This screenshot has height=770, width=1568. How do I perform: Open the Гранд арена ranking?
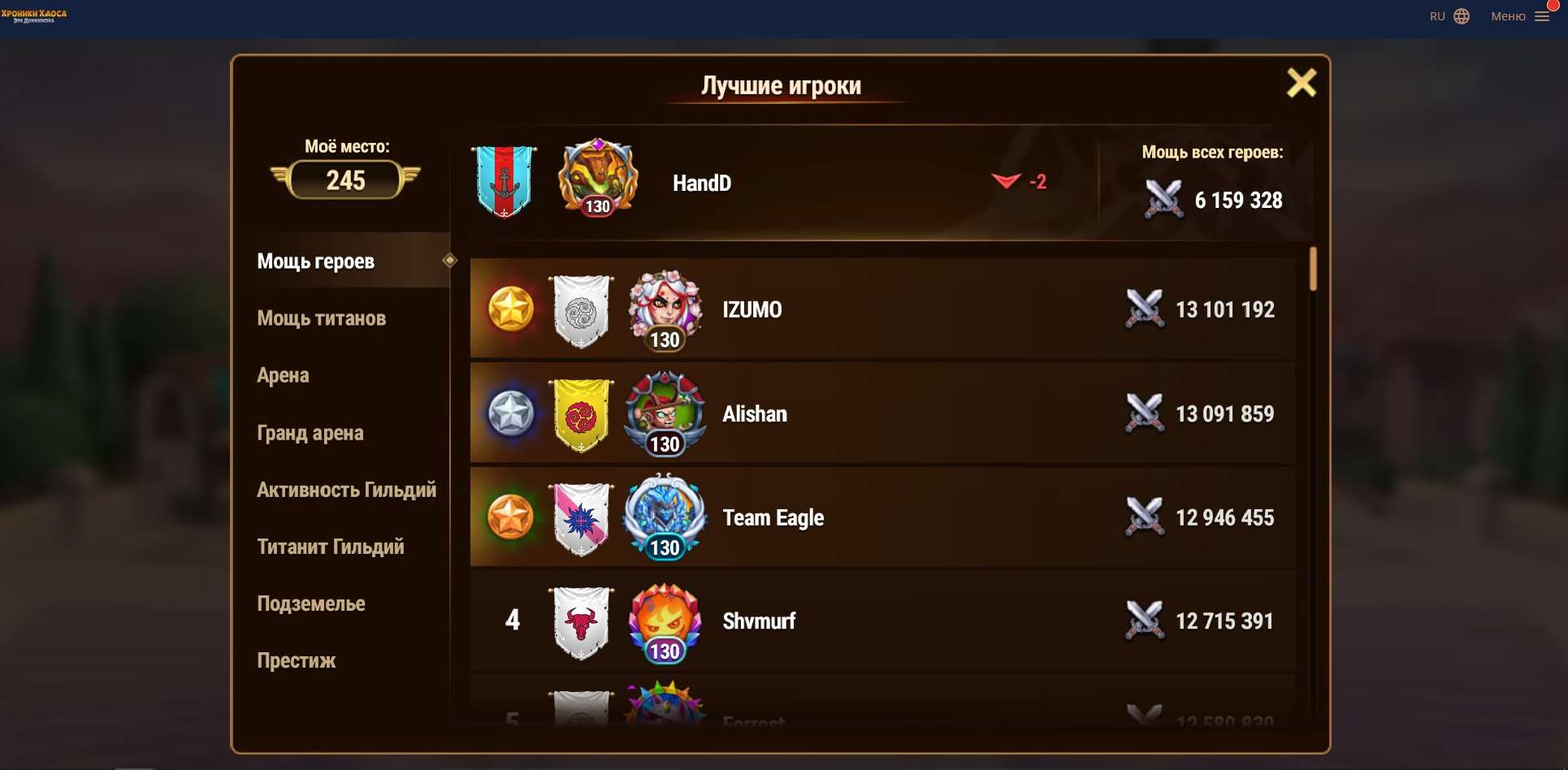click(310, 433)
